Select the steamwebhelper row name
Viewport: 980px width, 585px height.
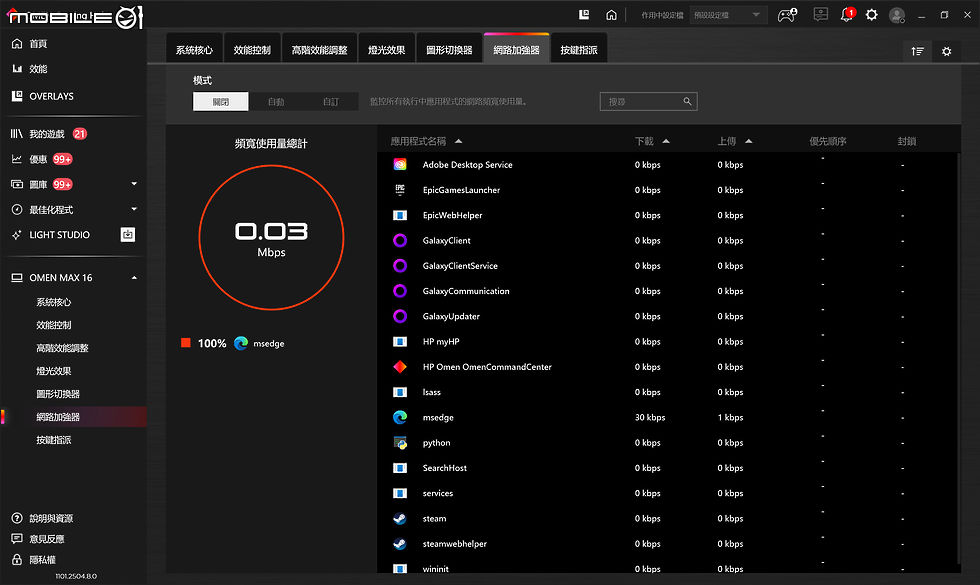click(454, 544)
